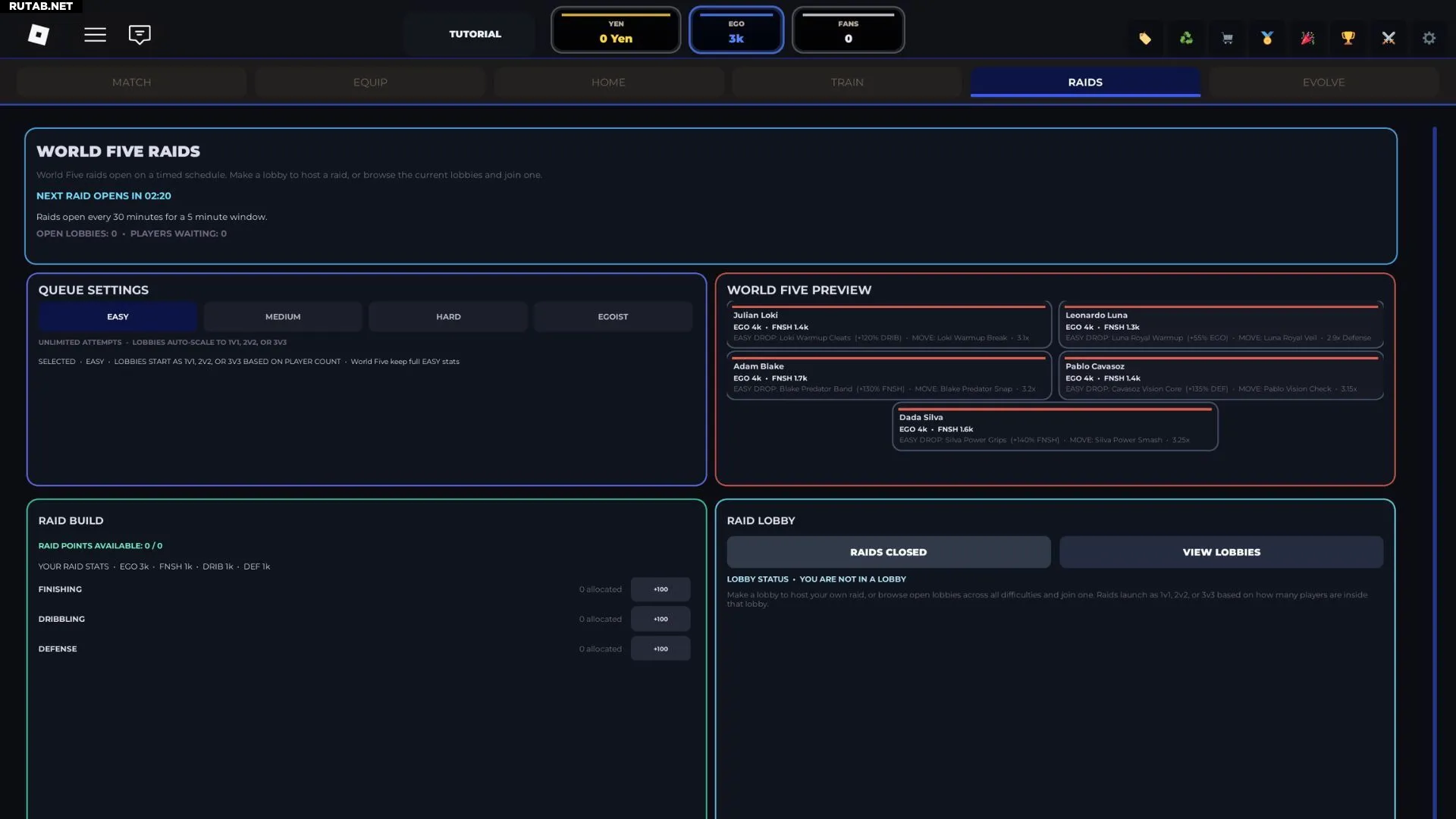Open the shopping cart icon
This screenshot has width=1456, height=819.
1227,38
